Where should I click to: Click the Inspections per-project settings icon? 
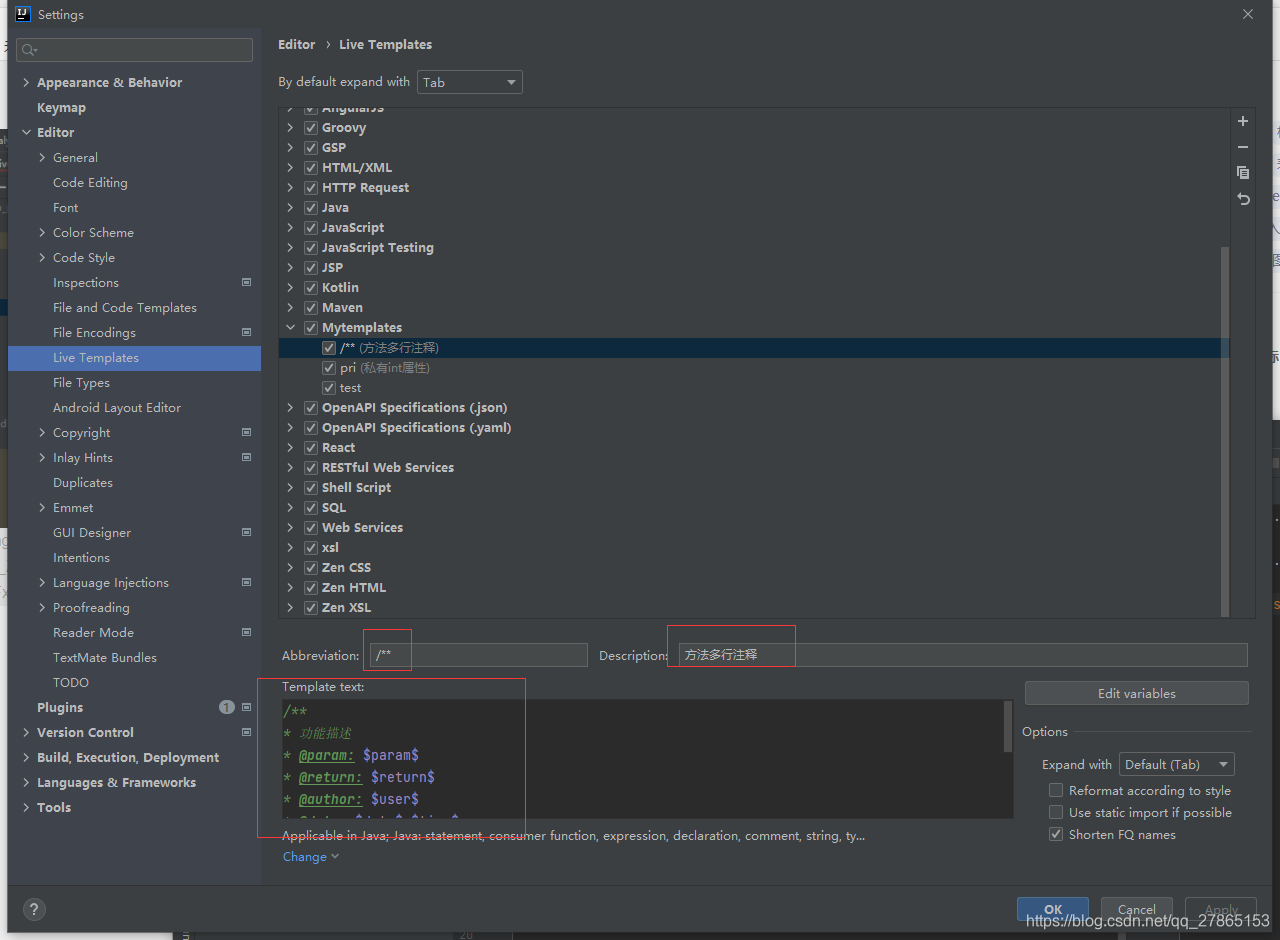click(x=247, y=282)
